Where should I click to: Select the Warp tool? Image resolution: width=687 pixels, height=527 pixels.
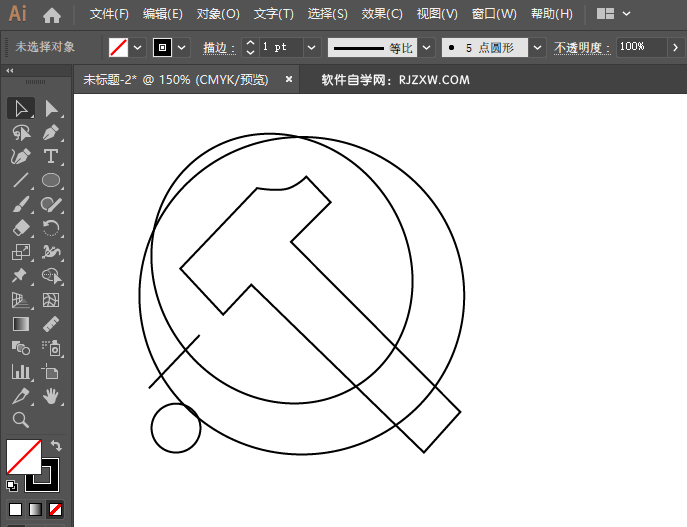[51, 252]
